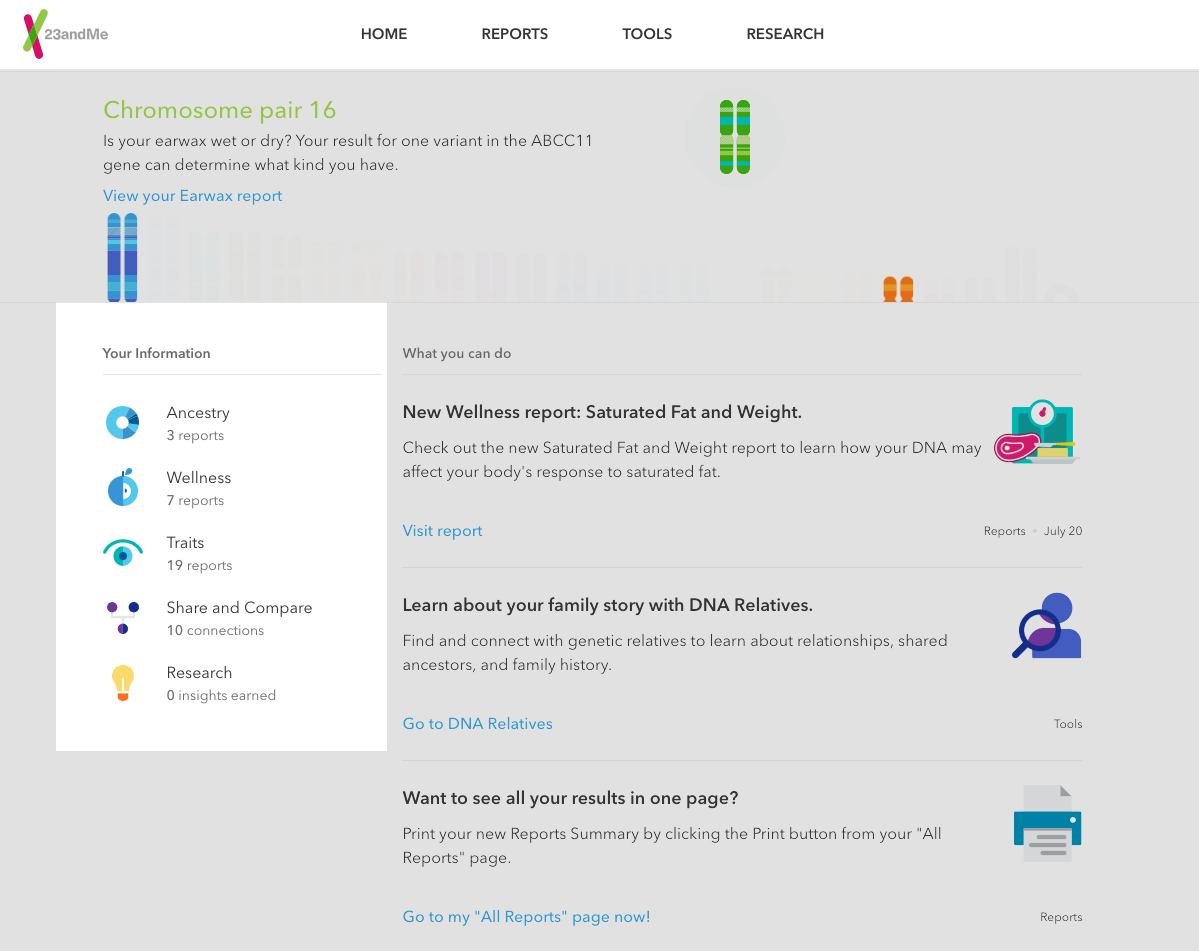Open your Earwax report
Image resolution: width=1199 pixels, height=951 pixels.
pos(192,196)
